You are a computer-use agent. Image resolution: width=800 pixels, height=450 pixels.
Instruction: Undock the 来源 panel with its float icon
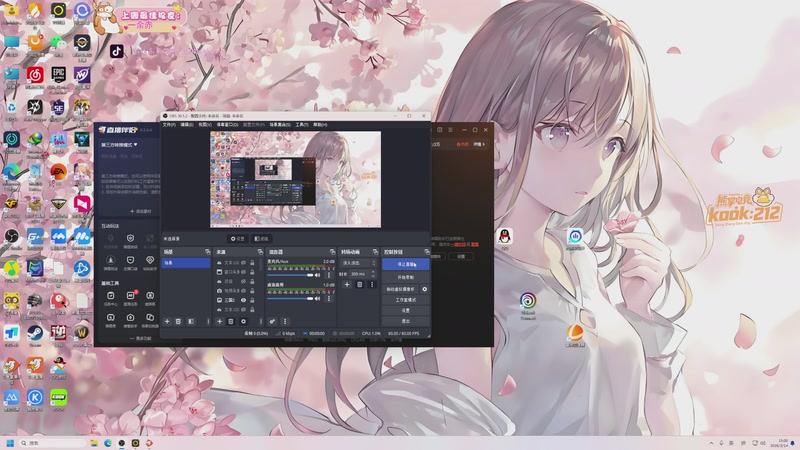point(260,252)
